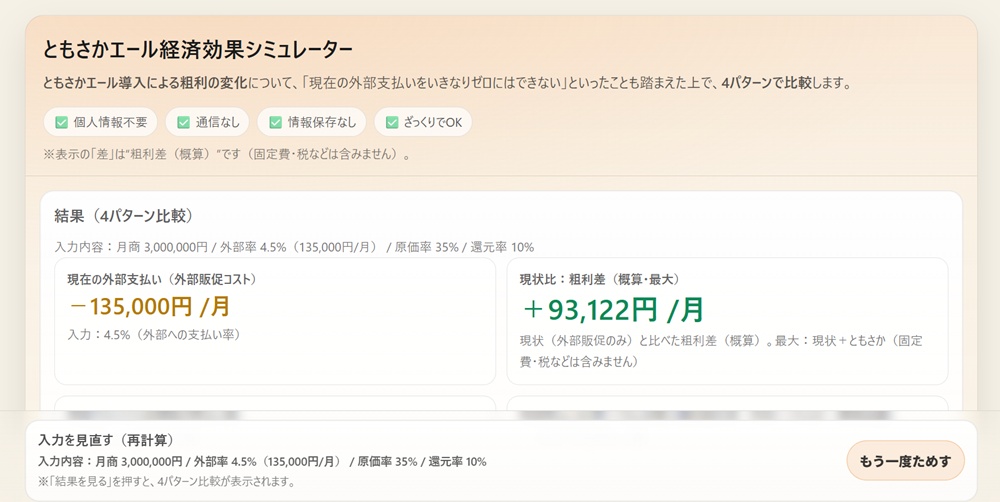1000x502 pixels.
Task: Click the −135,000円 /月 value
Action: coord(149,307)
